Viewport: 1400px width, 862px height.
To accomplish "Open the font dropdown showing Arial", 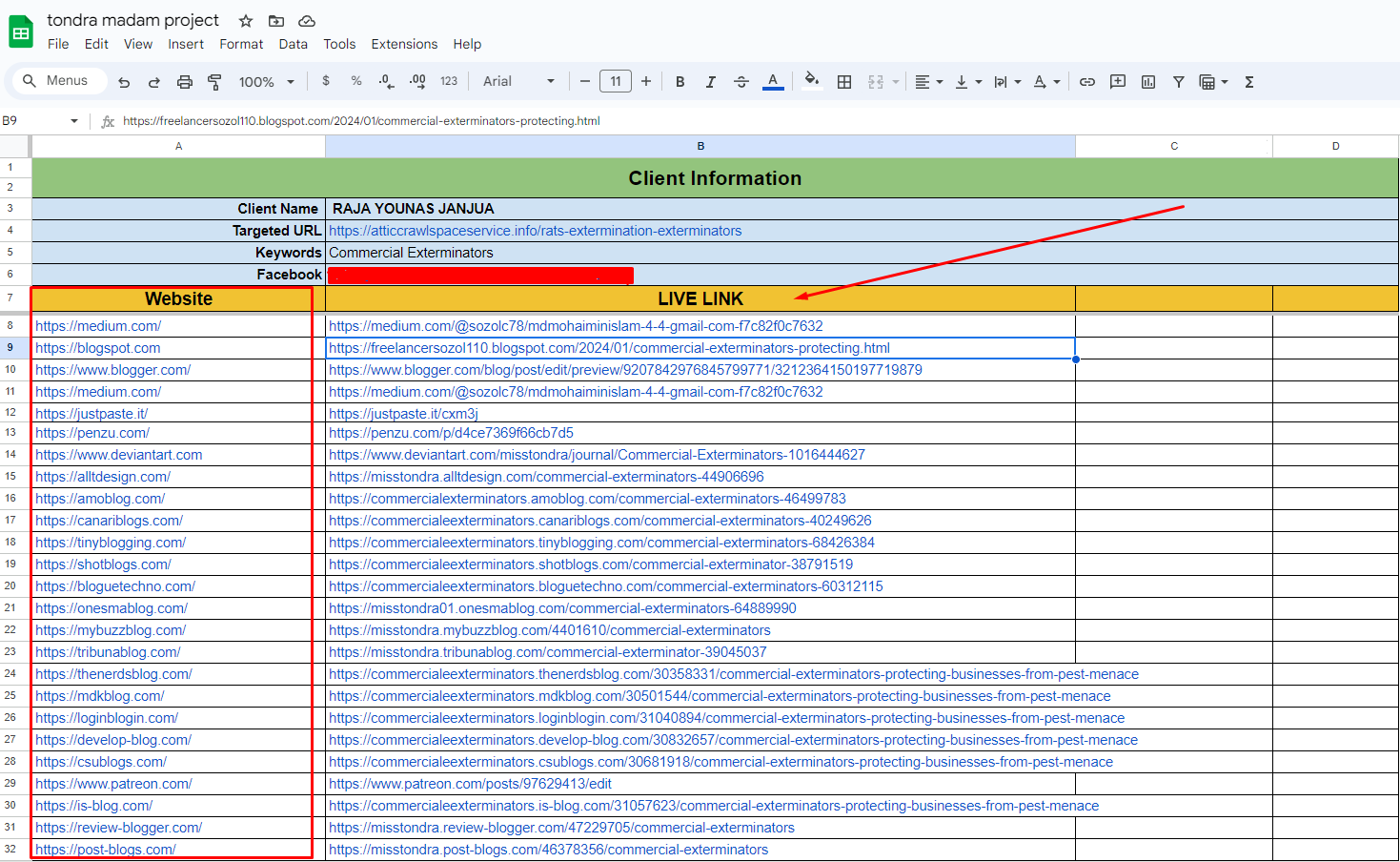I will pyautogui.click(x=517, y=81).
